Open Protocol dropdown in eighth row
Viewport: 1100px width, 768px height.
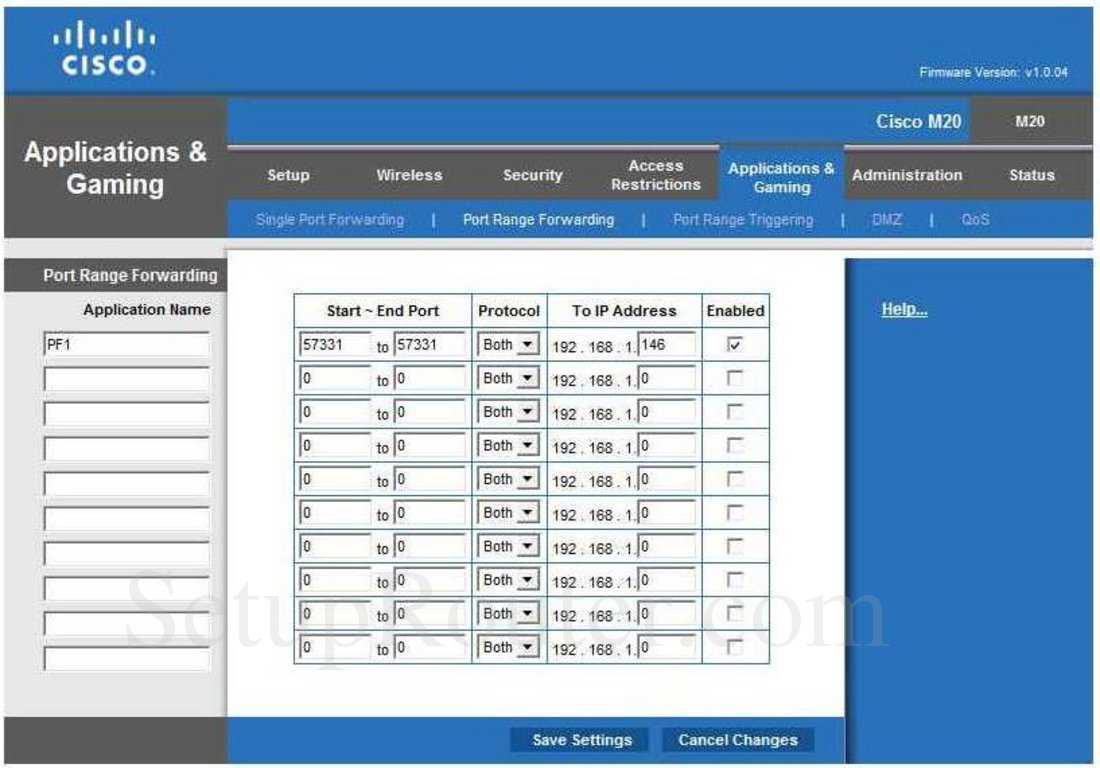pos(509,580)
